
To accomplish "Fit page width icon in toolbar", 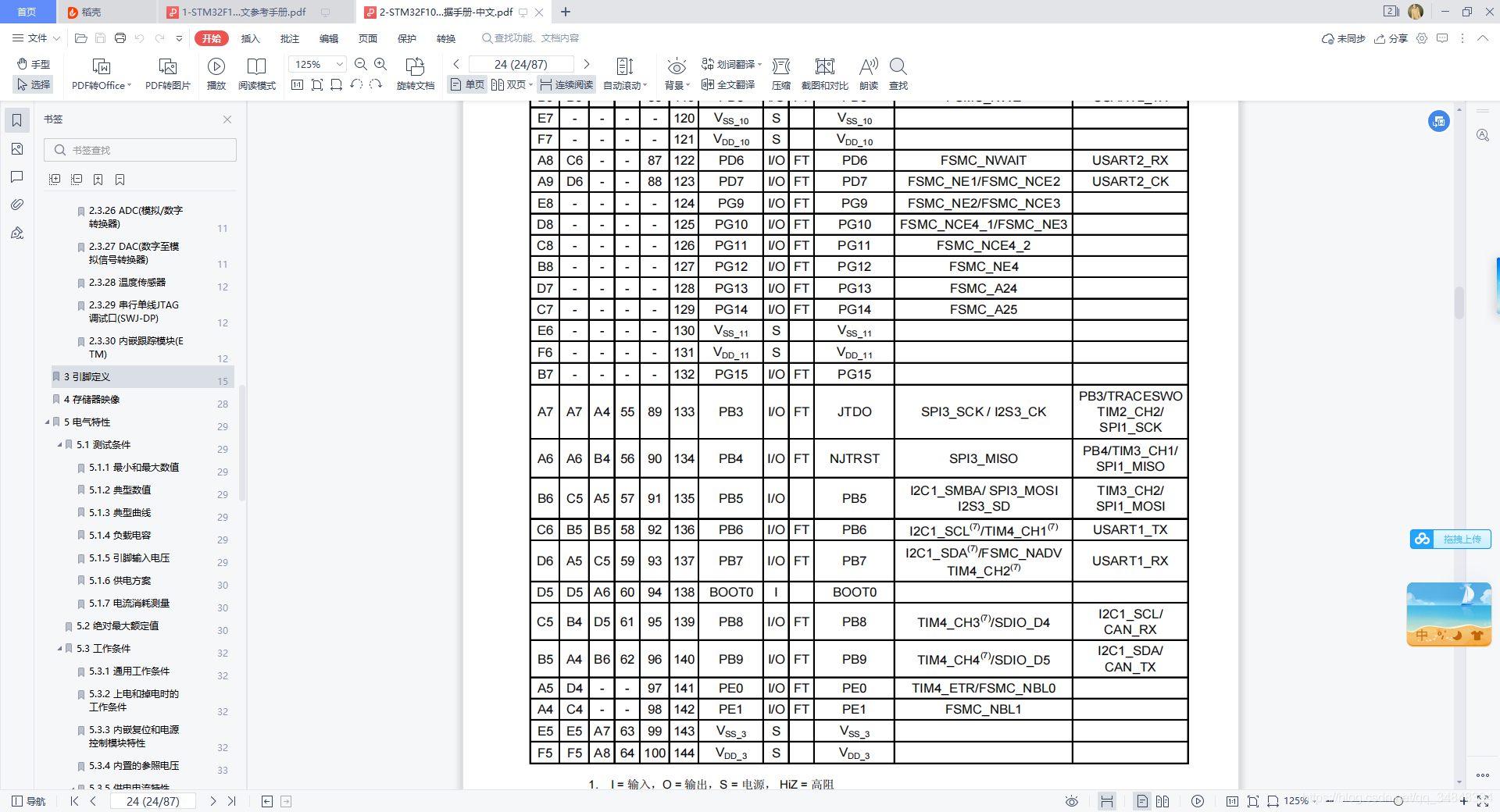I will click(x=337, y=84).
